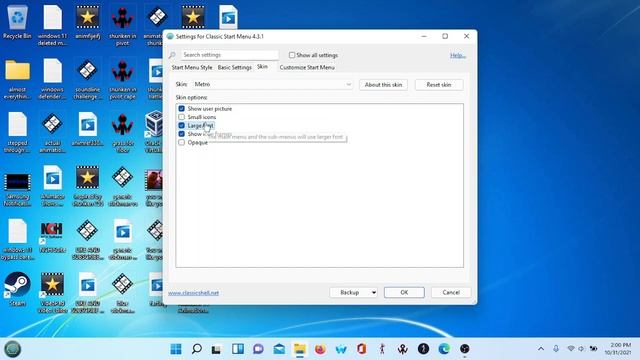Screen dimensions: 640x360
Task: Open Widgets from the taskbar
Action: click(238, 349)
